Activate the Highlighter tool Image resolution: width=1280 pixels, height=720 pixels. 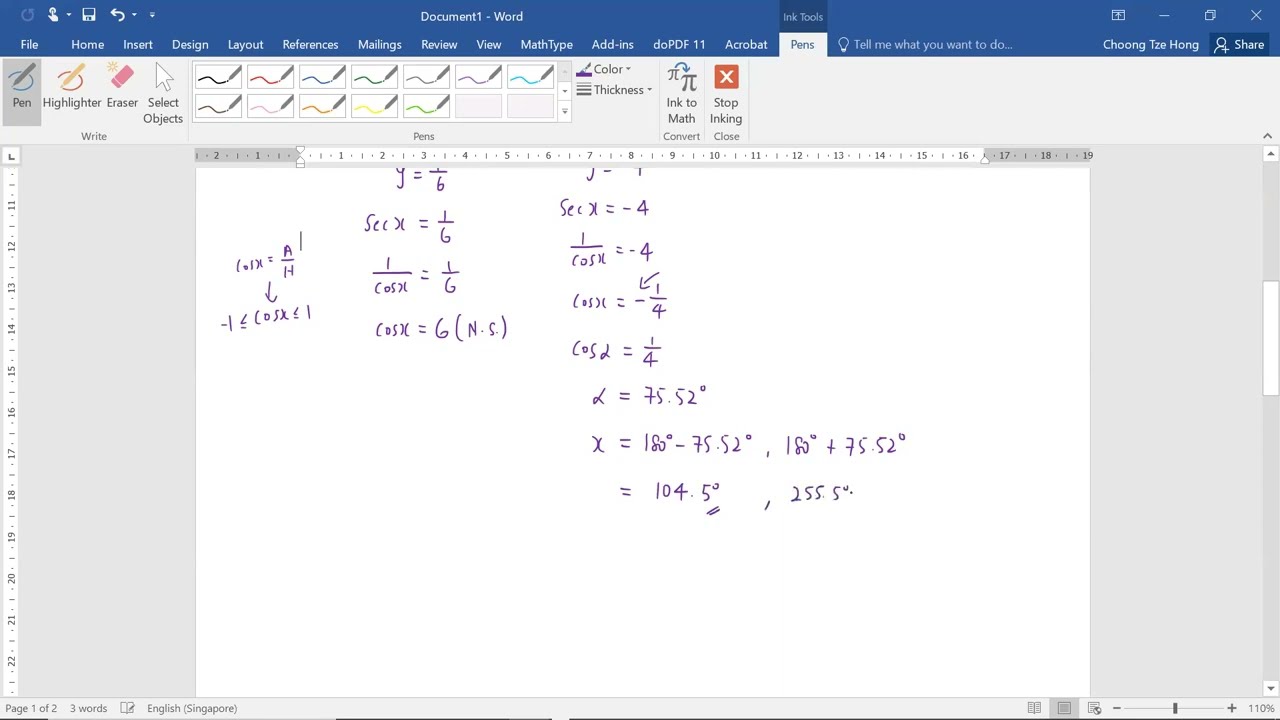click(72, 88)
